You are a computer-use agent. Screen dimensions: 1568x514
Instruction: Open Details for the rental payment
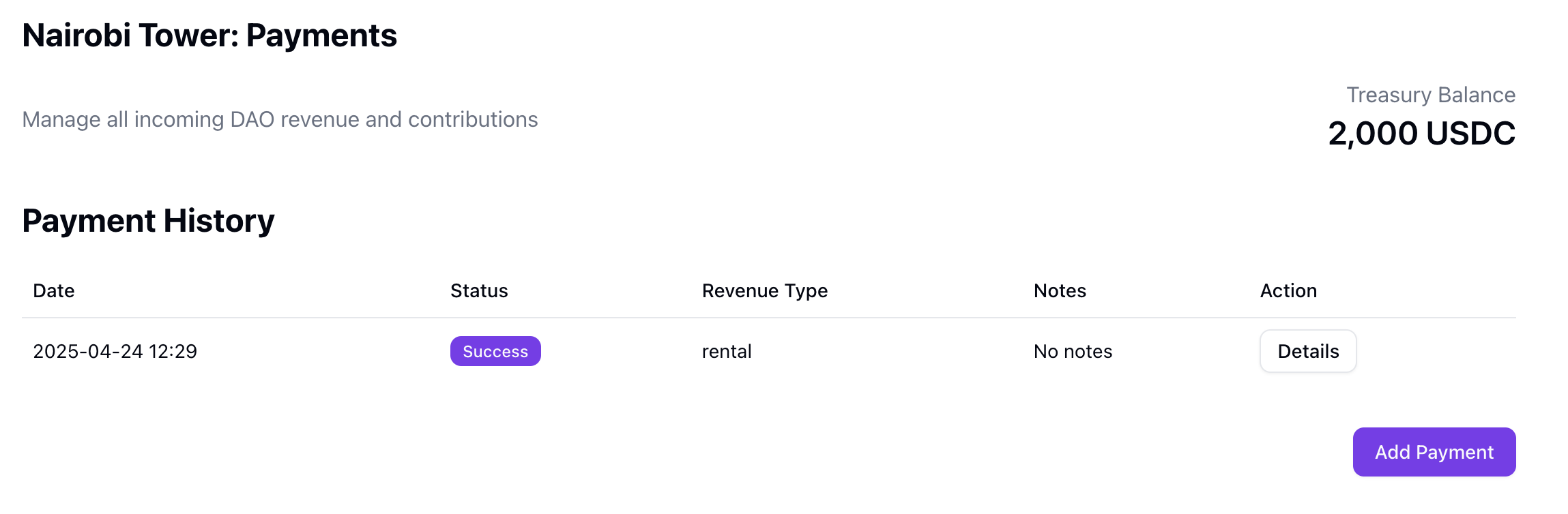1307,351
